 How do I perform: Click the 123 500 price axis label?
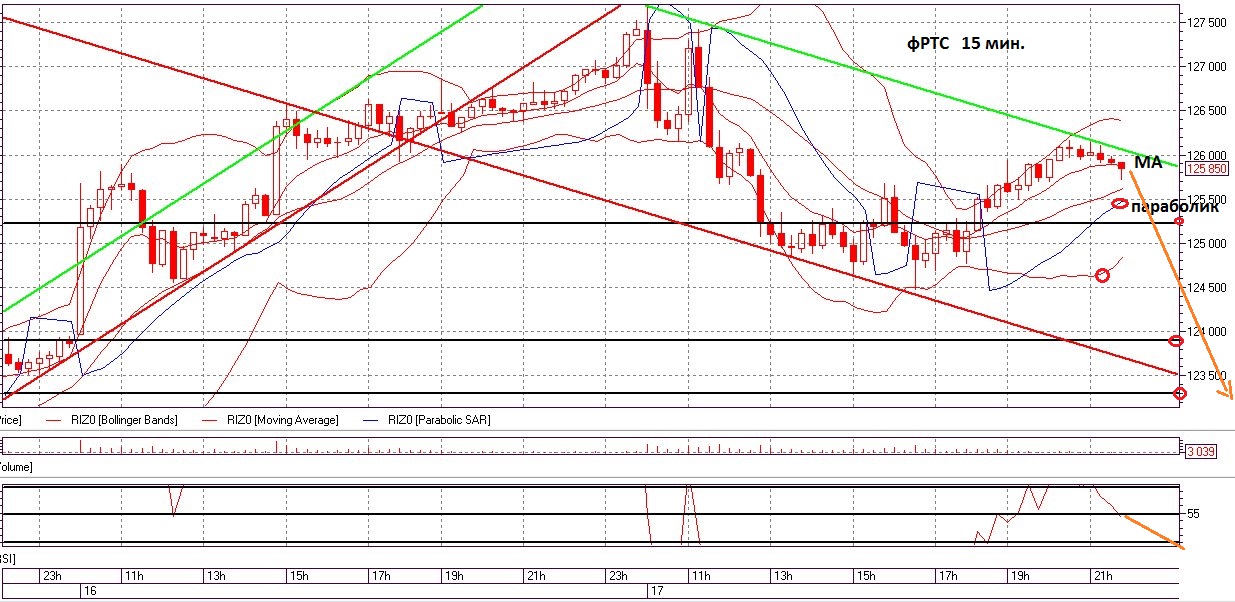[x=1205, y=375]
